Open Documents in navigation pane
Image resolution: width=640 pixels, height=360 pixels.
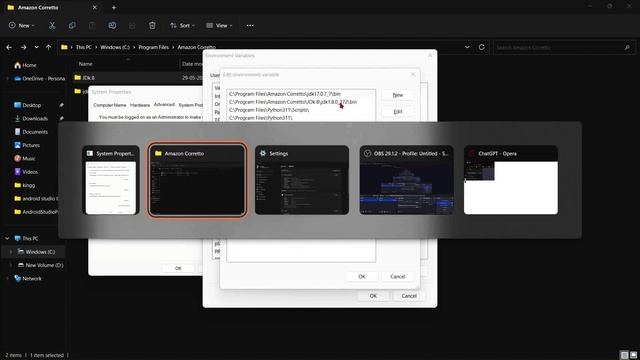click(x=35, y=132)
